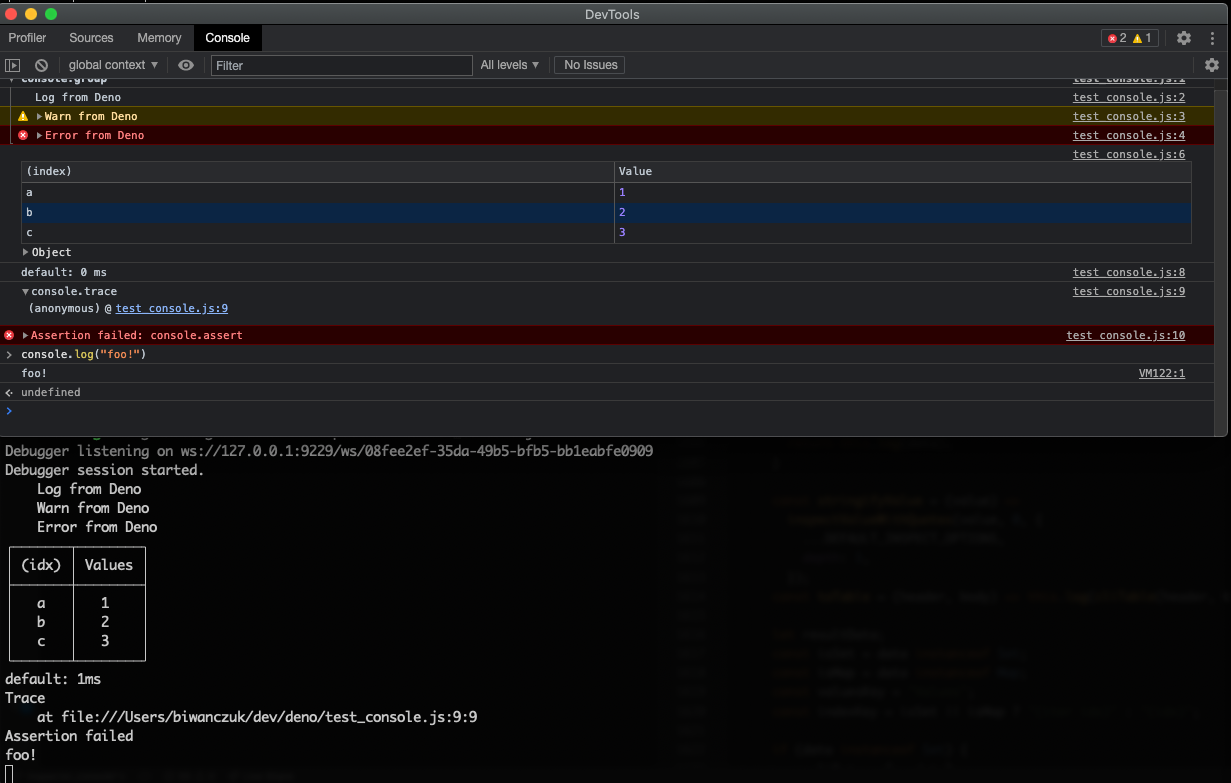Switch to the Sources tab
This screenshot has height=783, width=1231.
[x=91, y=38]
